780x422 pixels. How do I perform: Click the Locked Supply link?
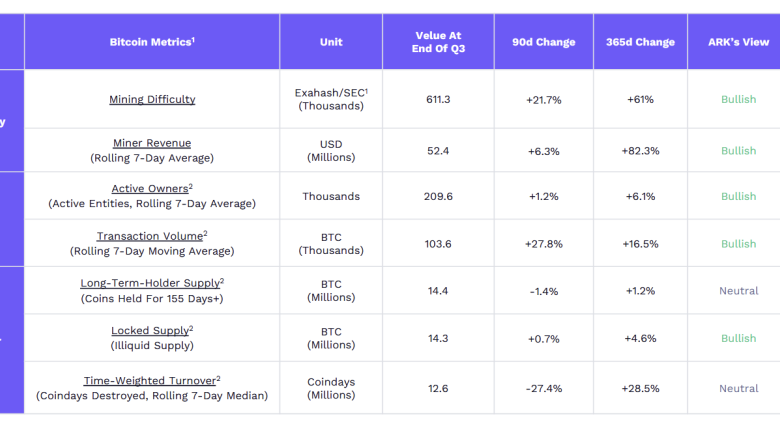150,330
